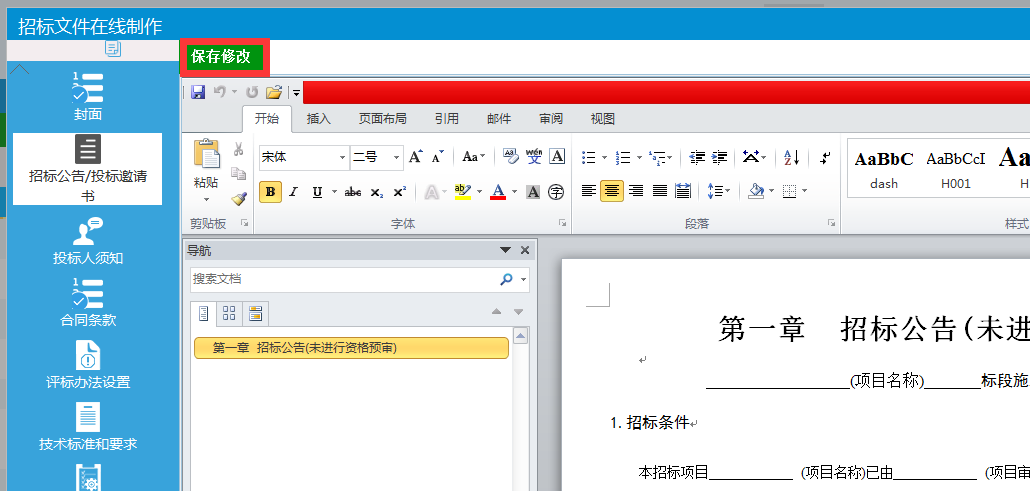Go to 技术标准和要求 in the sidebar

(x=88, y=427)
